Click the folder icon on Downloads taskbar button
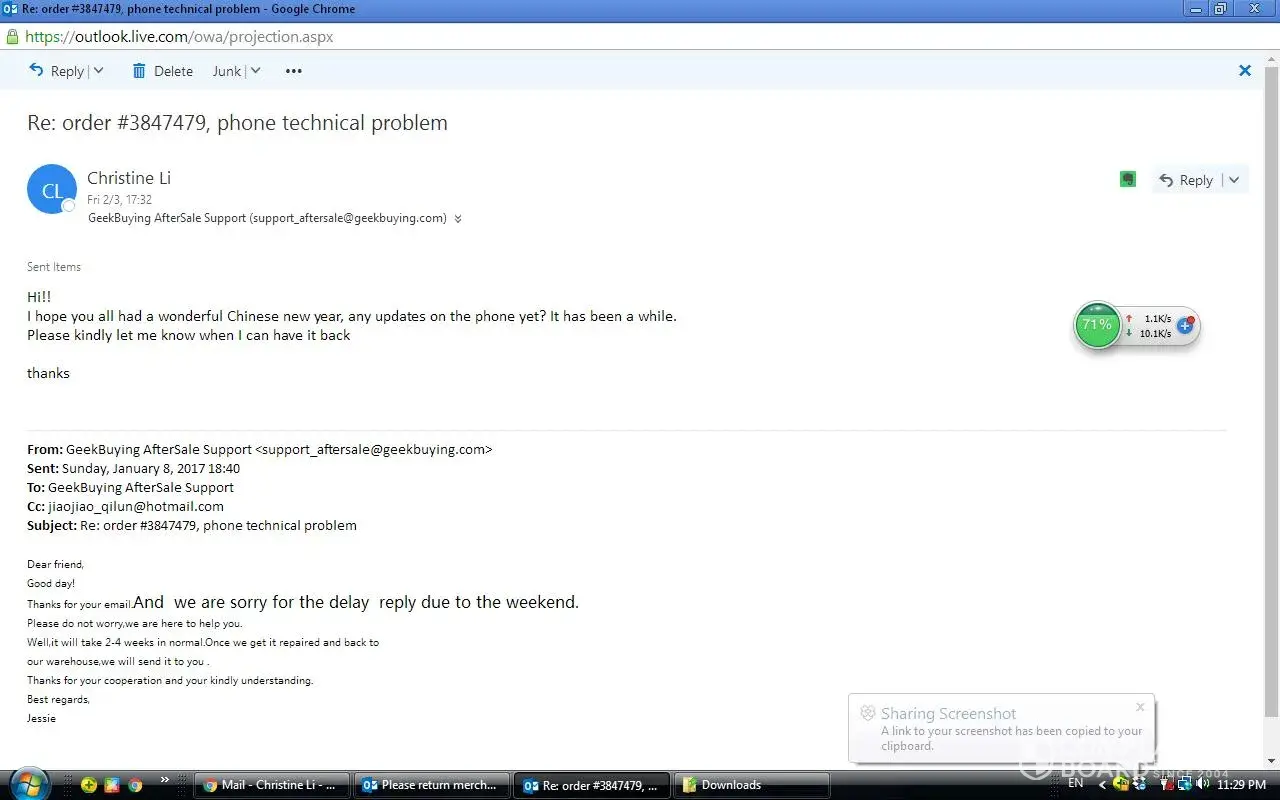1280x800 pixels. pyautogui.click(x=689, y=785)
